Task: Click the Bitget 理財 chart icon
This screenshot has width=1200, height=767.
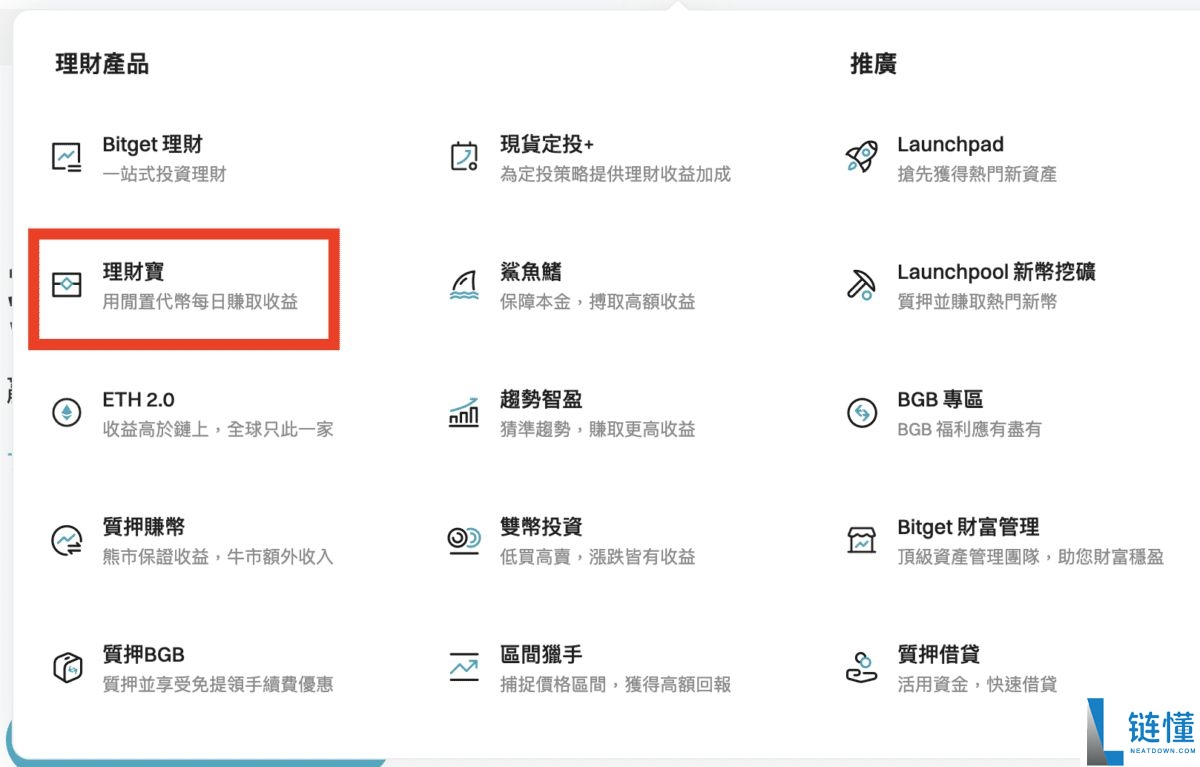Action: tap(66, 157)
